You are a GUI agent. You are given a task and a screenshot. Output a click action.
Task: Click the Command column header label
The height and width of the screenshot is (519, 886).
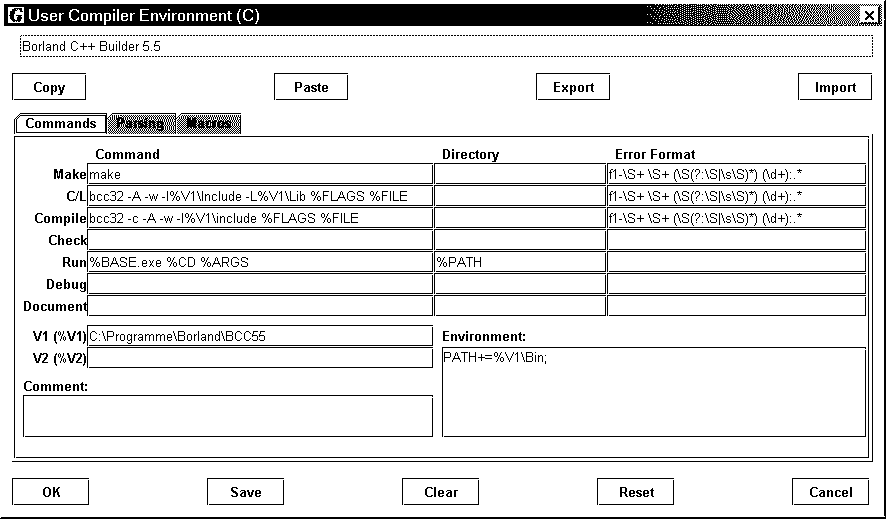click(x=127, y=154)
